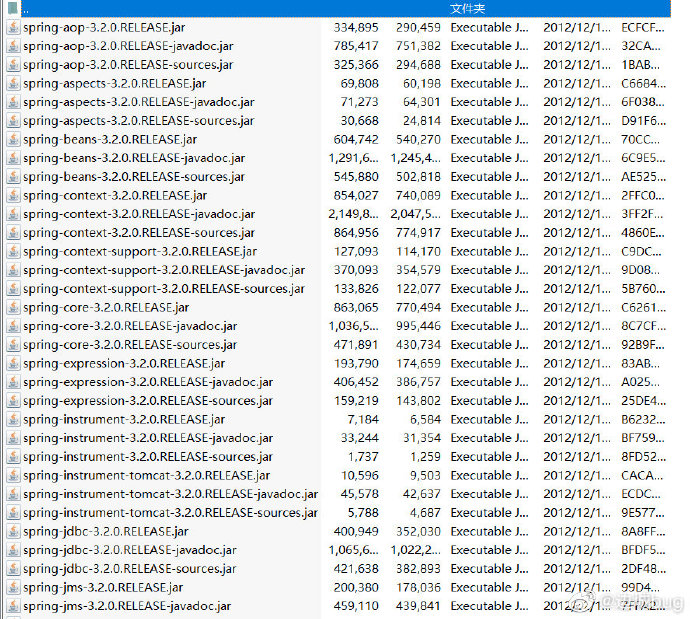
Task: Click checksum value A025...
Action: coord(640,382)
